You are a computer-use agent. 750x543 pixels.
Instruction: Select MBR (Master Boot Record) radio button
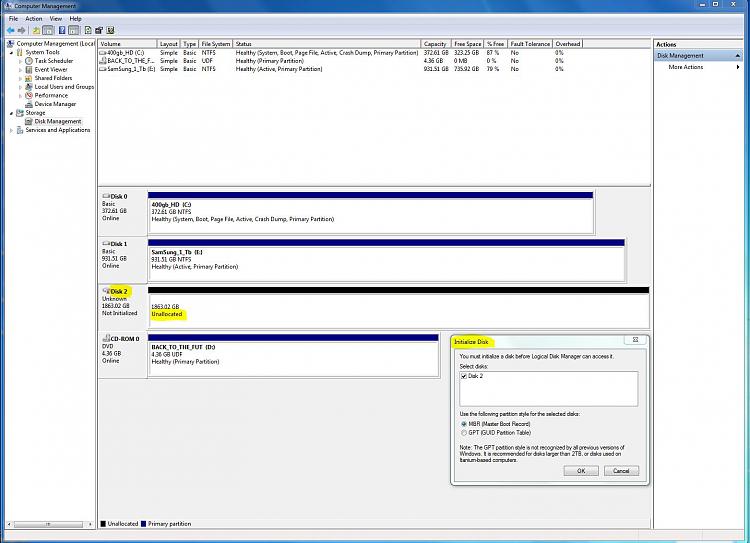[463, 424]
